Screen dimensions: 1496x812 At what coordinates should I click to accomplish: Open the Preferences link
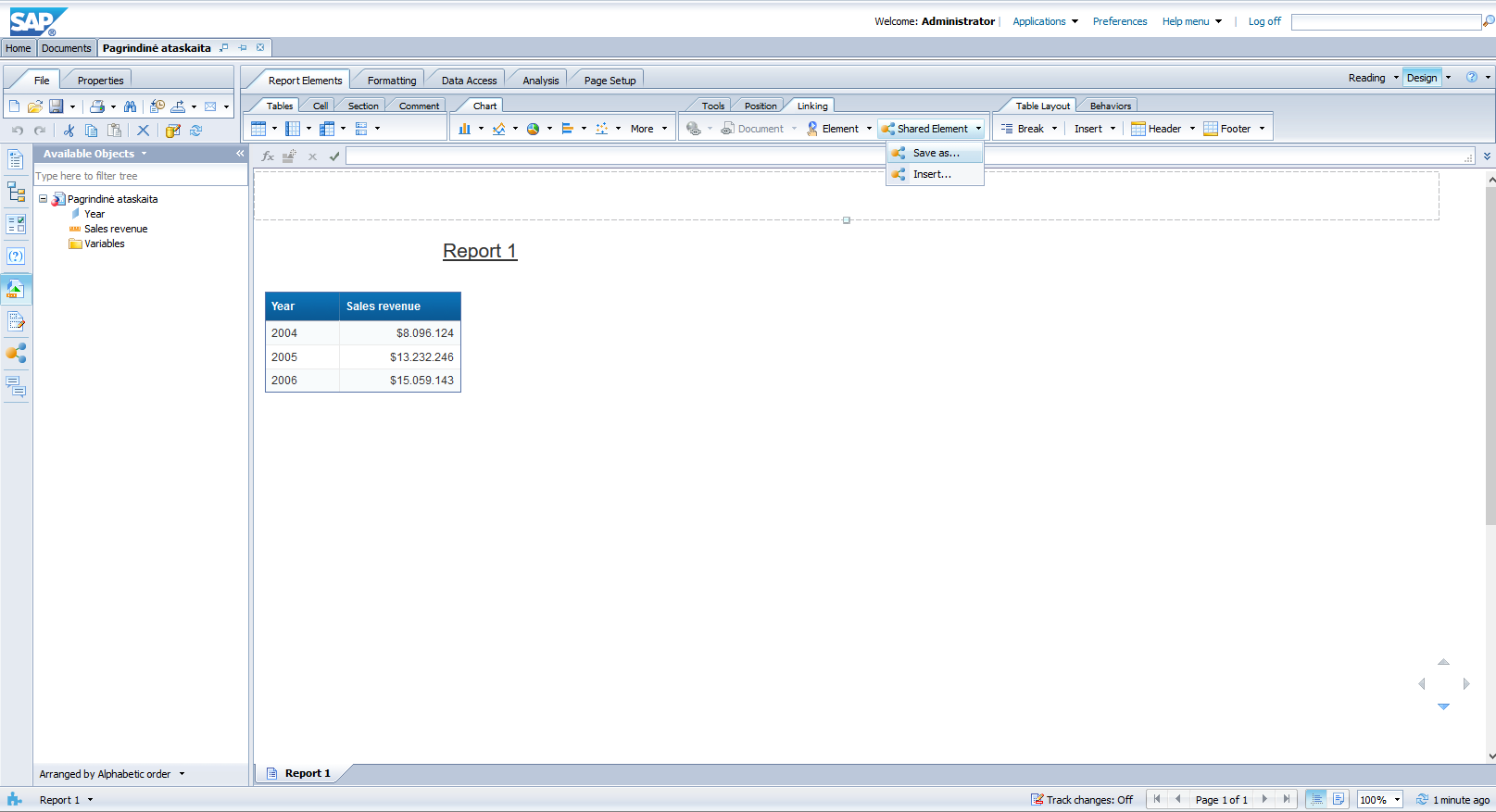pyautogui.click(x=1119, y=21)
